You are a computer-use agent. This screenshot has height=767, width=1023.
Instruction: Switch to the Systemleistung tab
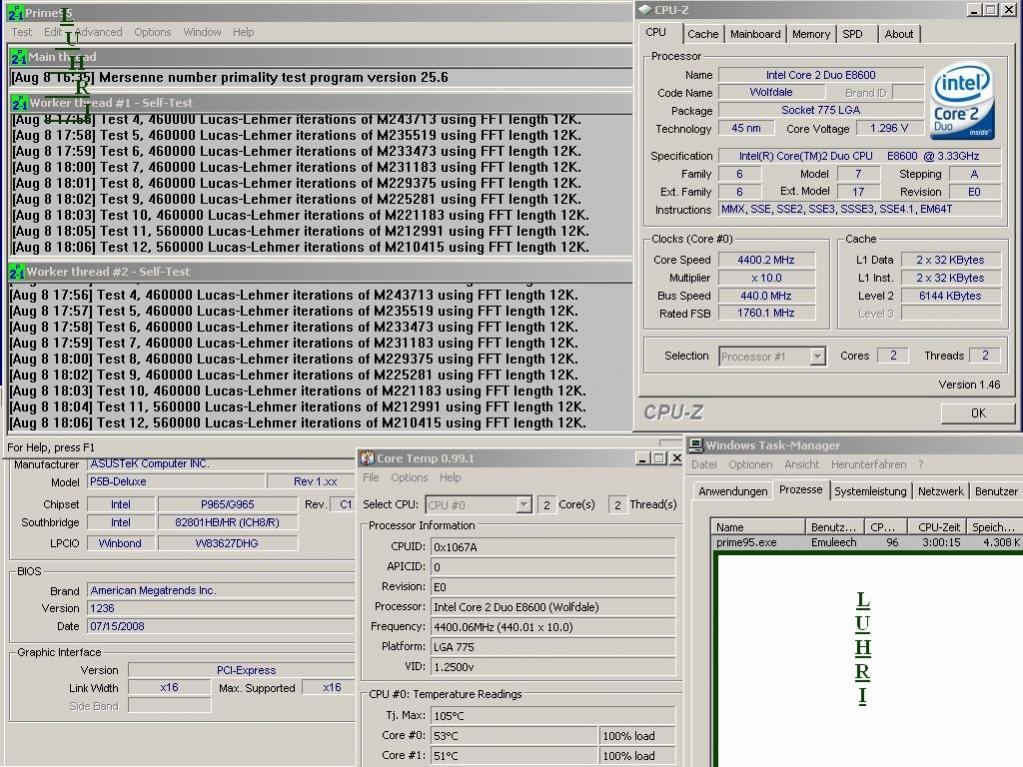point(870,491)
